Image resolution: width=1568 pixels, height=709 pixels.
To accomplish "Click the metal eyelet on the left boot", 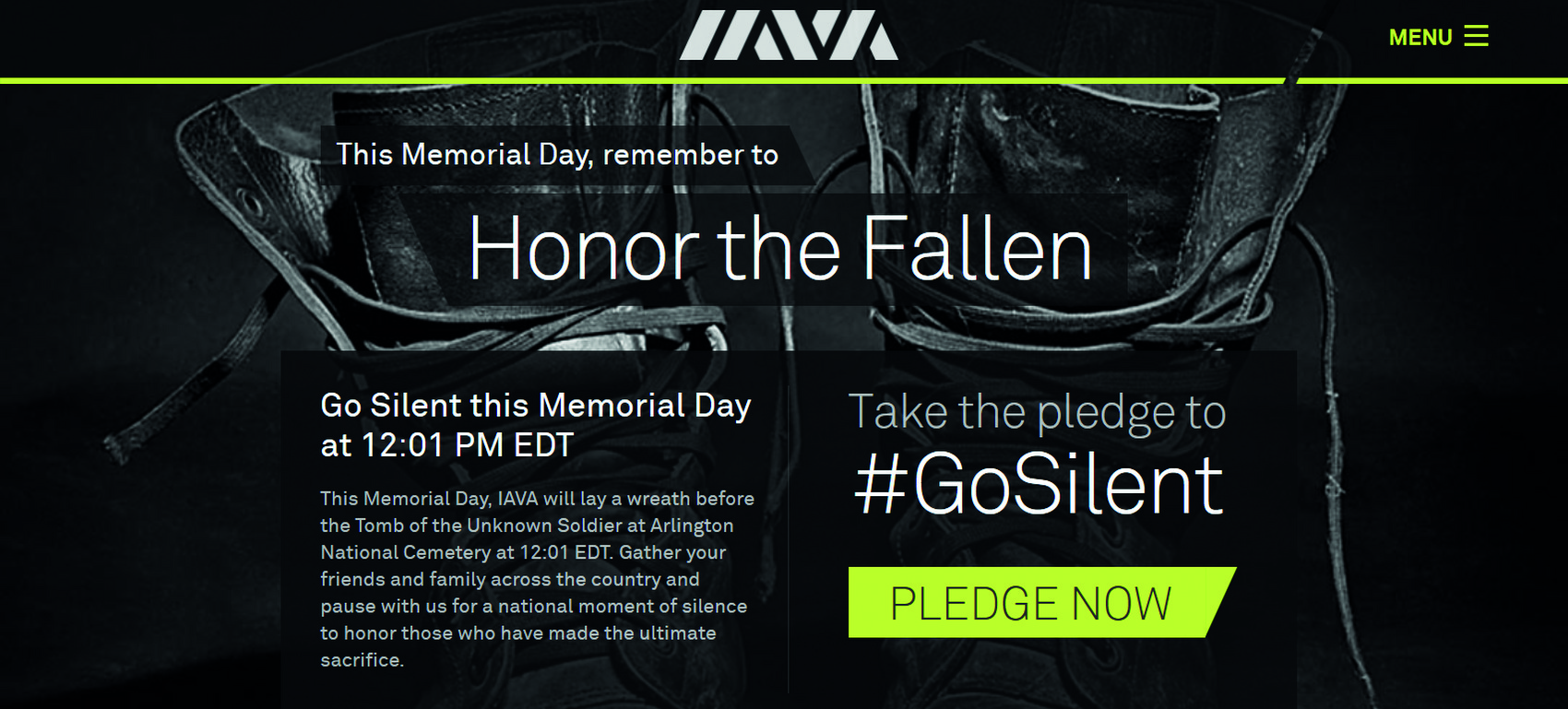I will pyautogui.click(x=247, y=200).
